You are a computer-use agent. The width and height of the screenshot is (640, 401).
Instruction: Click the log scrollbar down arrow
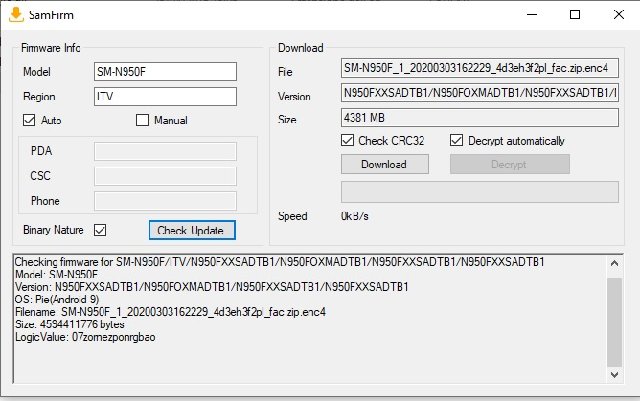pos(614,374)
